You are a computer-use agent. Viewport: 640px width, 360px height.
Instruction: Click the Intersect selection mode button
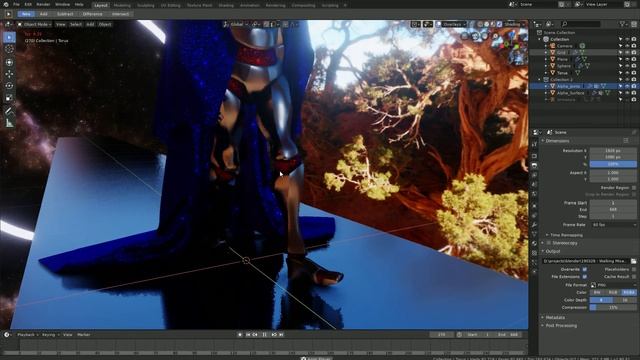tap(120, 14)
